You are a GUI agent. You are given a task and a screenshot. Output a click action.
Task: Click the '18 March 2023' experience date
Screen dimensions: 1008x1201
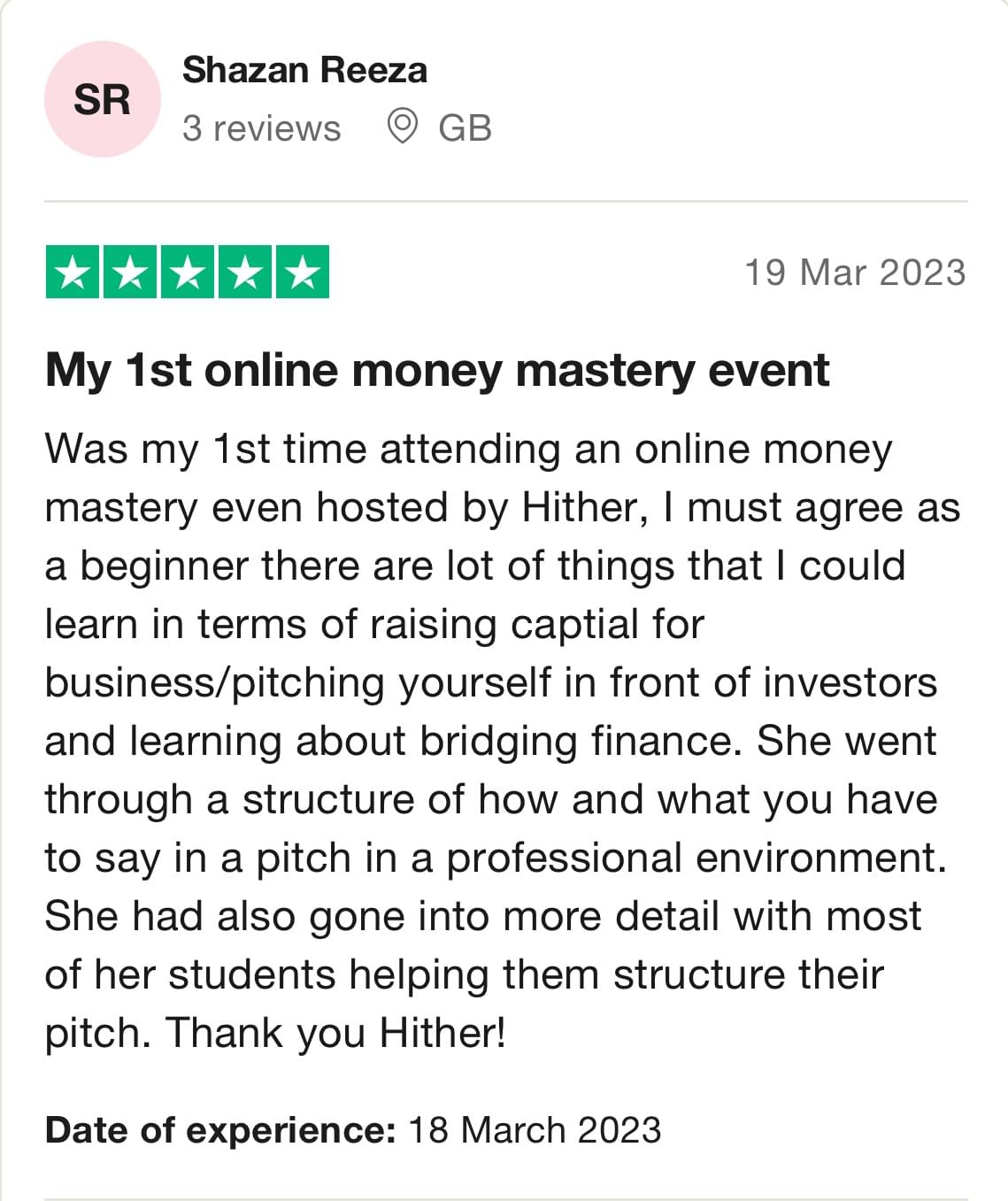pos(535,1130)
